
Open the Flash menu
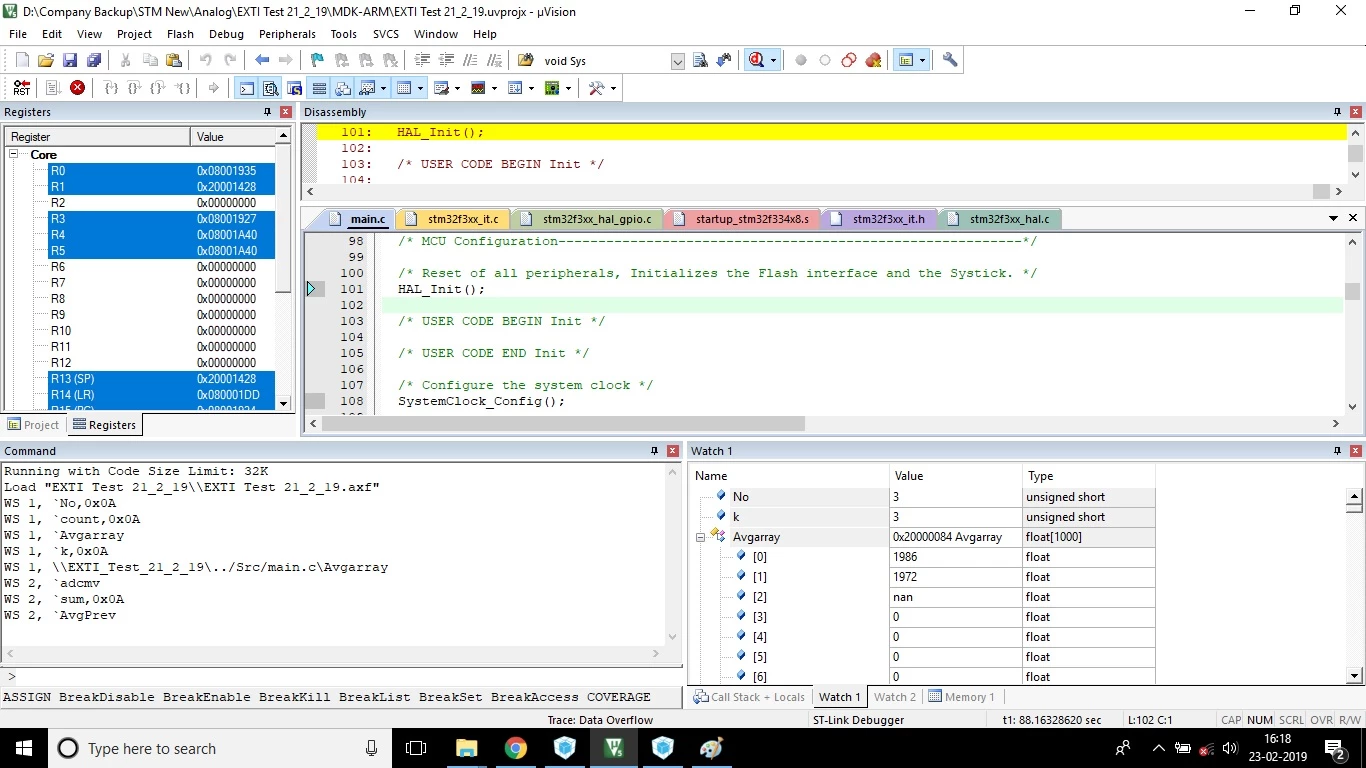180,34
